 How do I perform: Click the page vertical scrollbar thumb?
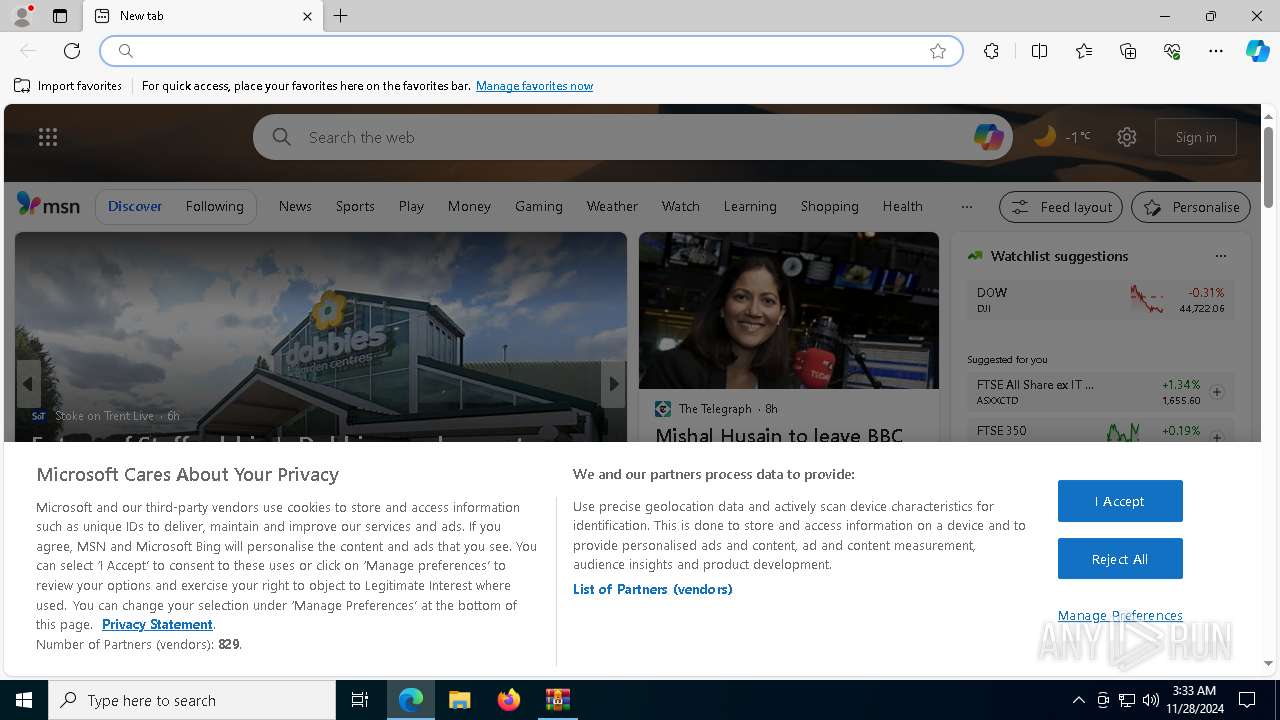(x=1268, y=165)
